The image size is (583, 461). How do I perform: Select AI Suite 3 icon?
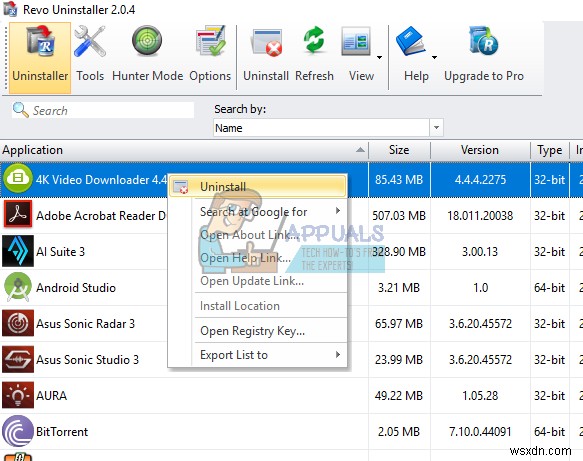pos(17,251)
